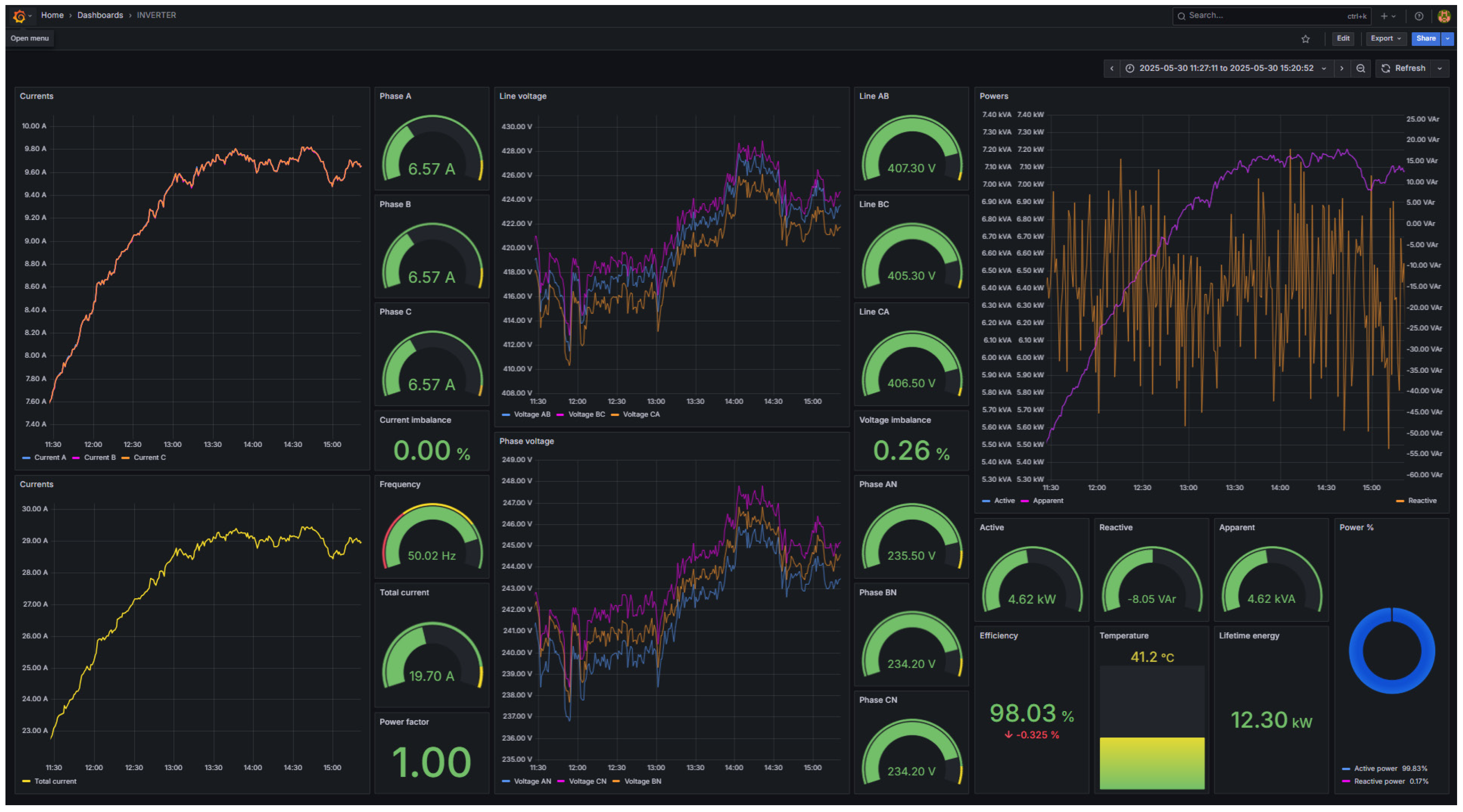Click Active power legend color swatch

(1345, 769)
